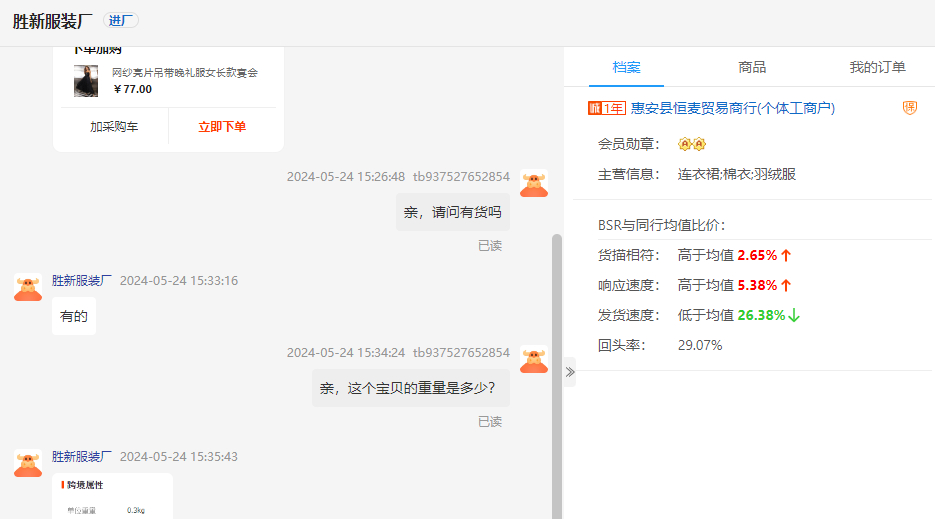The height and width of the screenshot is (519, 935).
Task: Click the 跨境属性 image message
Action: pos(112,496)
